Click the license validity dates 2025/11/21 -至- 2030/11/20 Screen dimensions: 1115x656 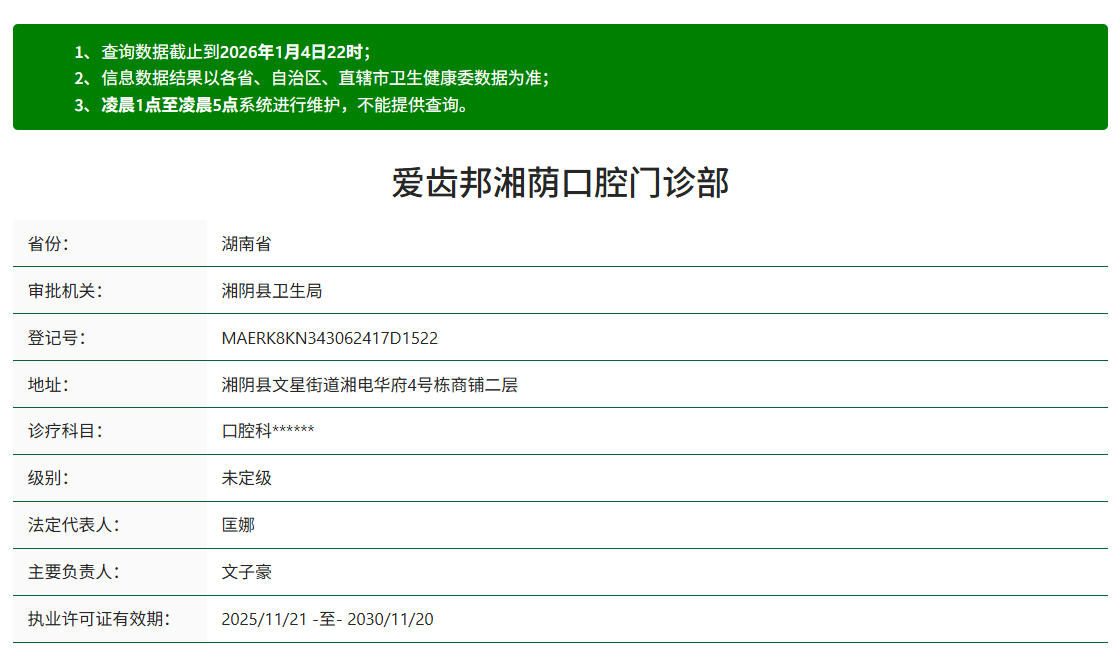pyautogui.click(x=327, y=619)
